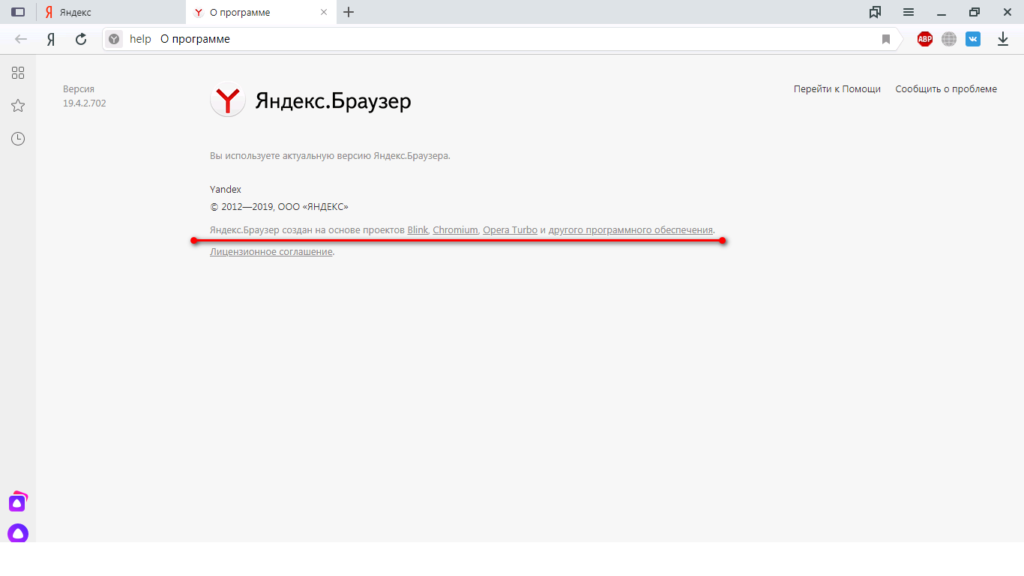
Task: Open bookmarks star icon in sidebar
Action: [x=18, y=106]
